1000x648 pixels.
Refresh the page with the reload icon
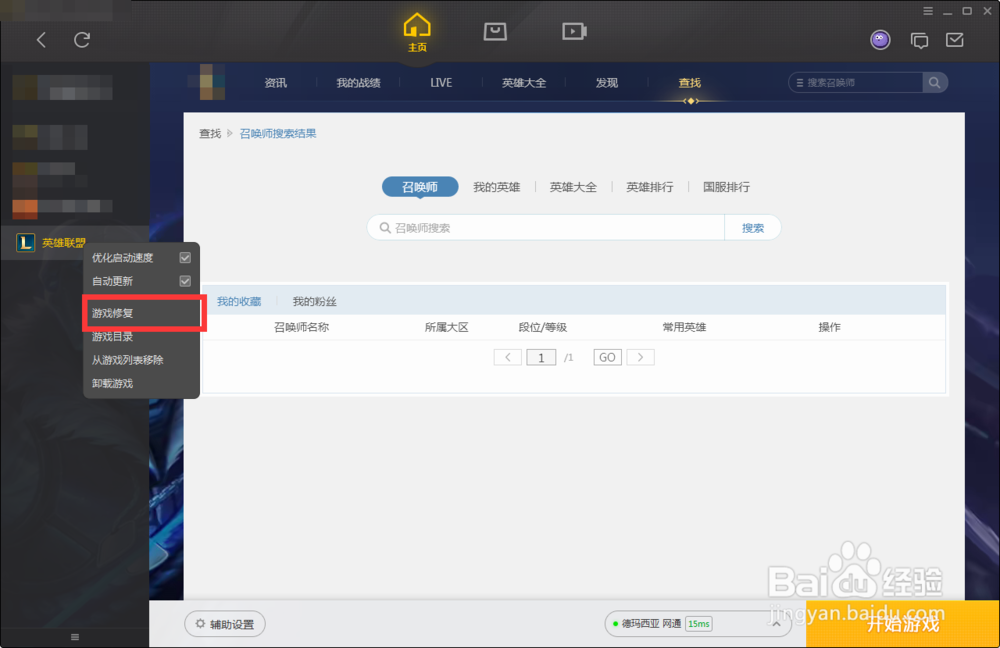pos(82,40)
